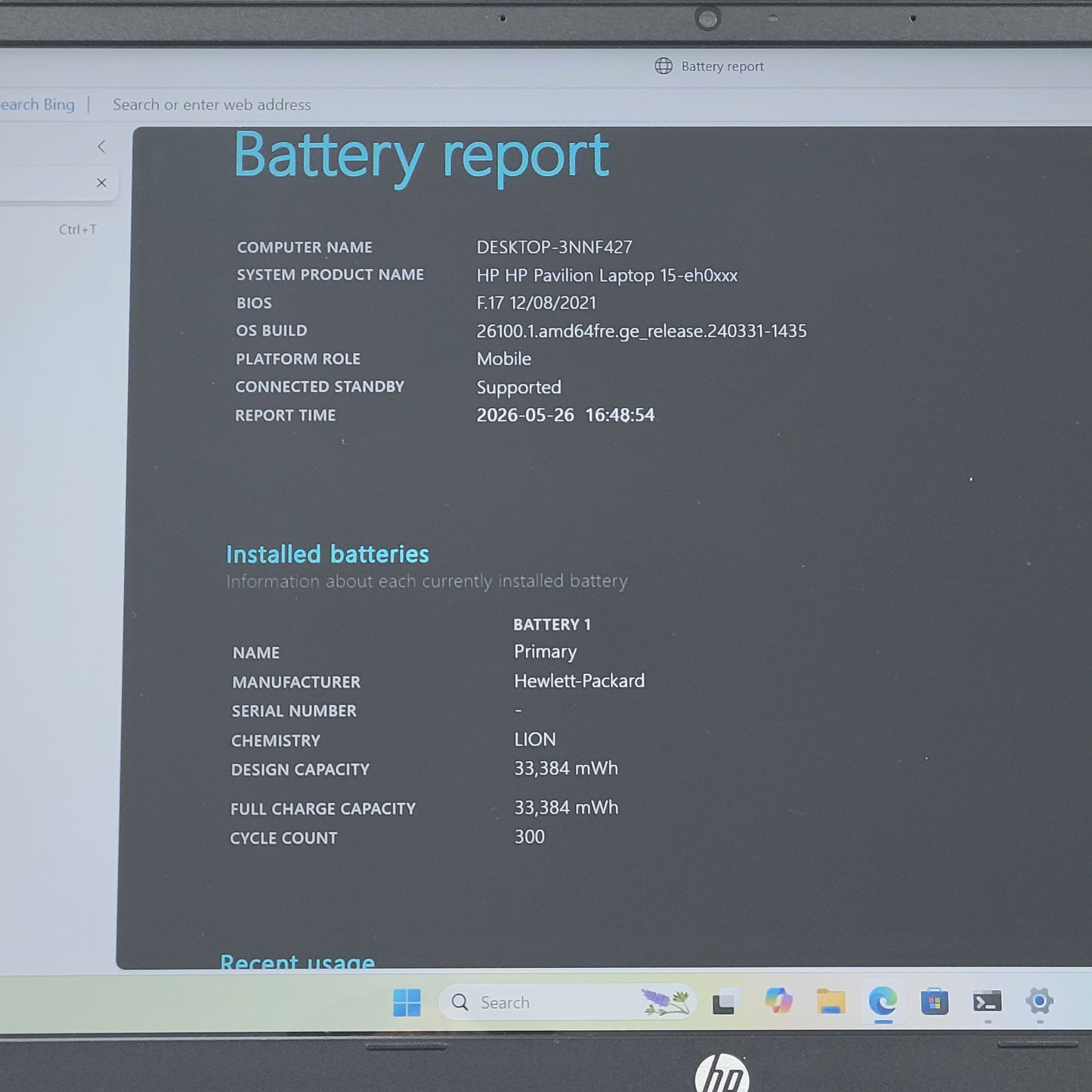Click the BATTERY 1 column header

pyautogui.click(x=552, y=624)
